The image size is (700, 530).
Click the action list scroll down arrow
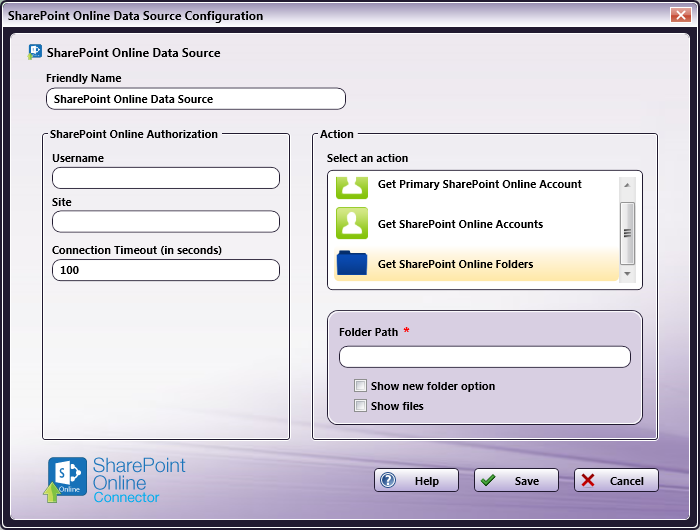tap(627, 274)
